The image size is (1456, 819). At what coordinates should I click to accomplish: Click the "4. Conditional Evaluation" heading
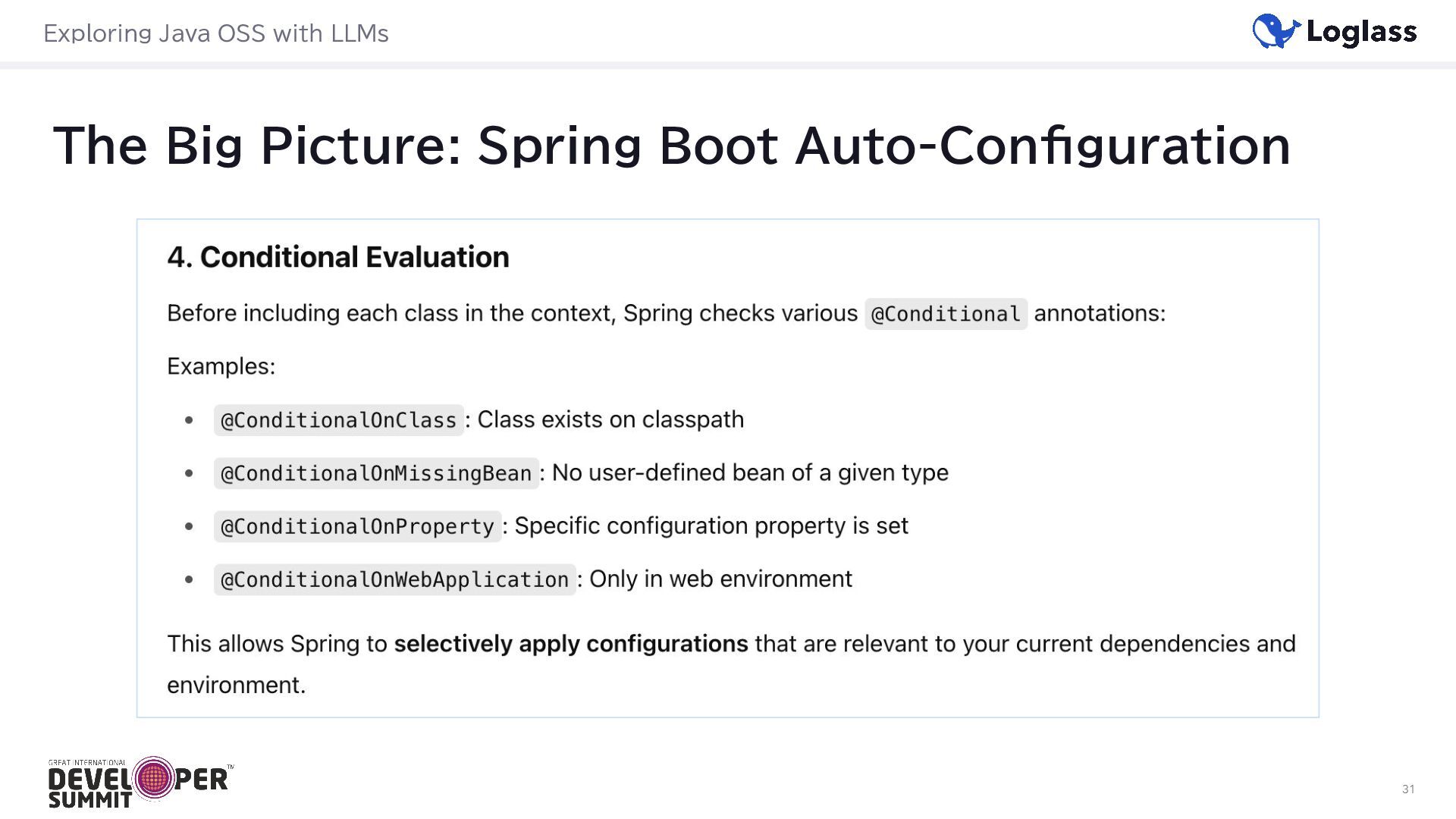338,257
